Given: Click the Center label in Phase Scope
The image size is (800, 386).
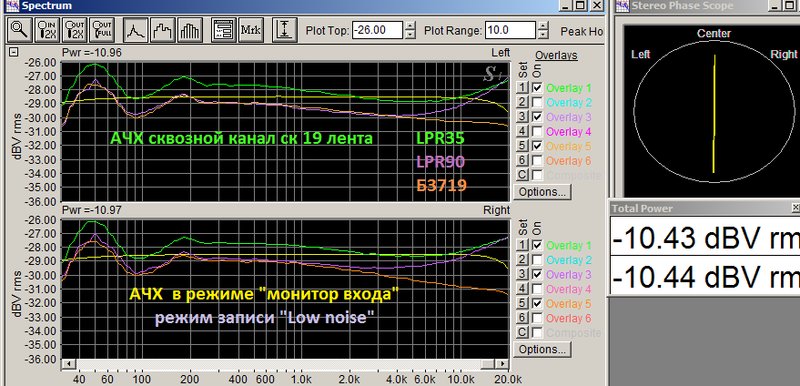Looking at the screenshot, I should point(714,34).
